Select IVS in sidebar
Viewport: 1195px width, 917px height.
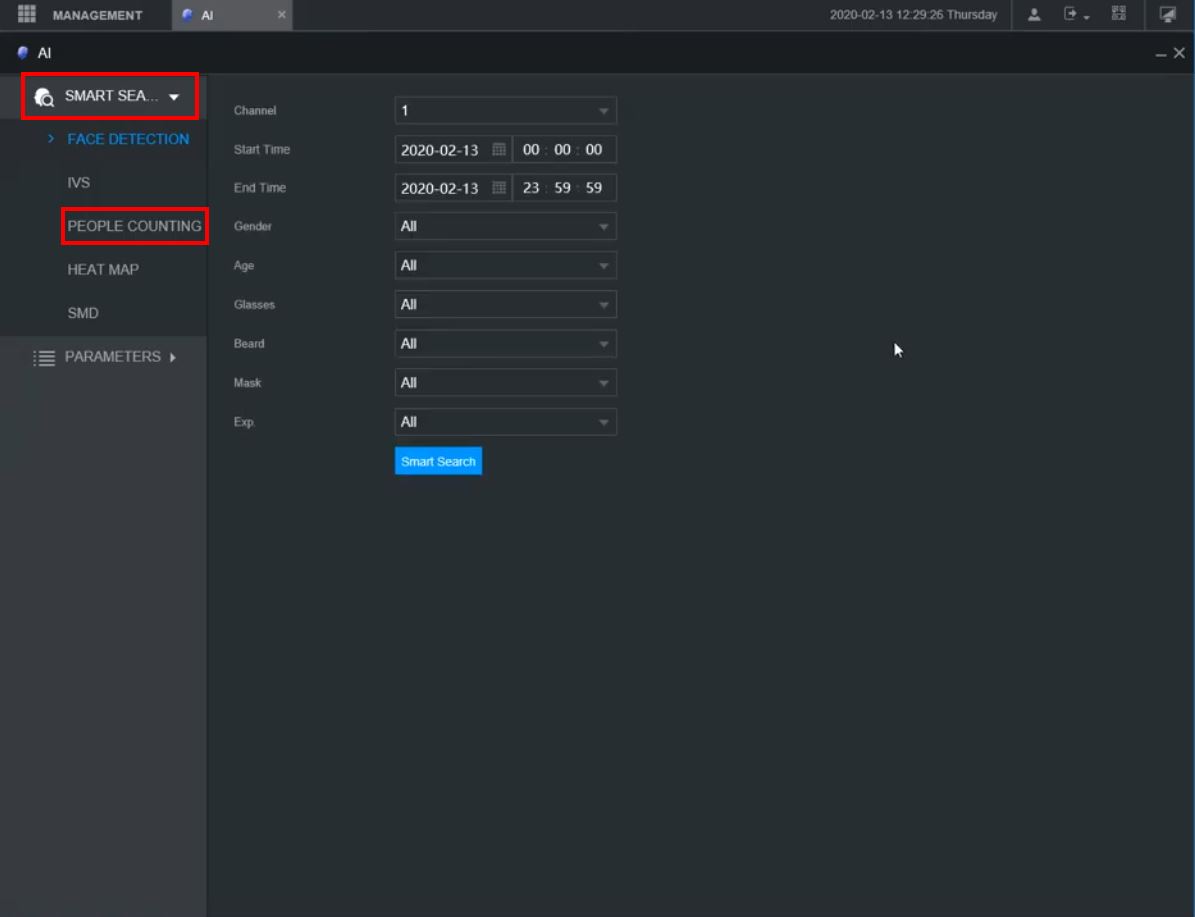[78, 182]
